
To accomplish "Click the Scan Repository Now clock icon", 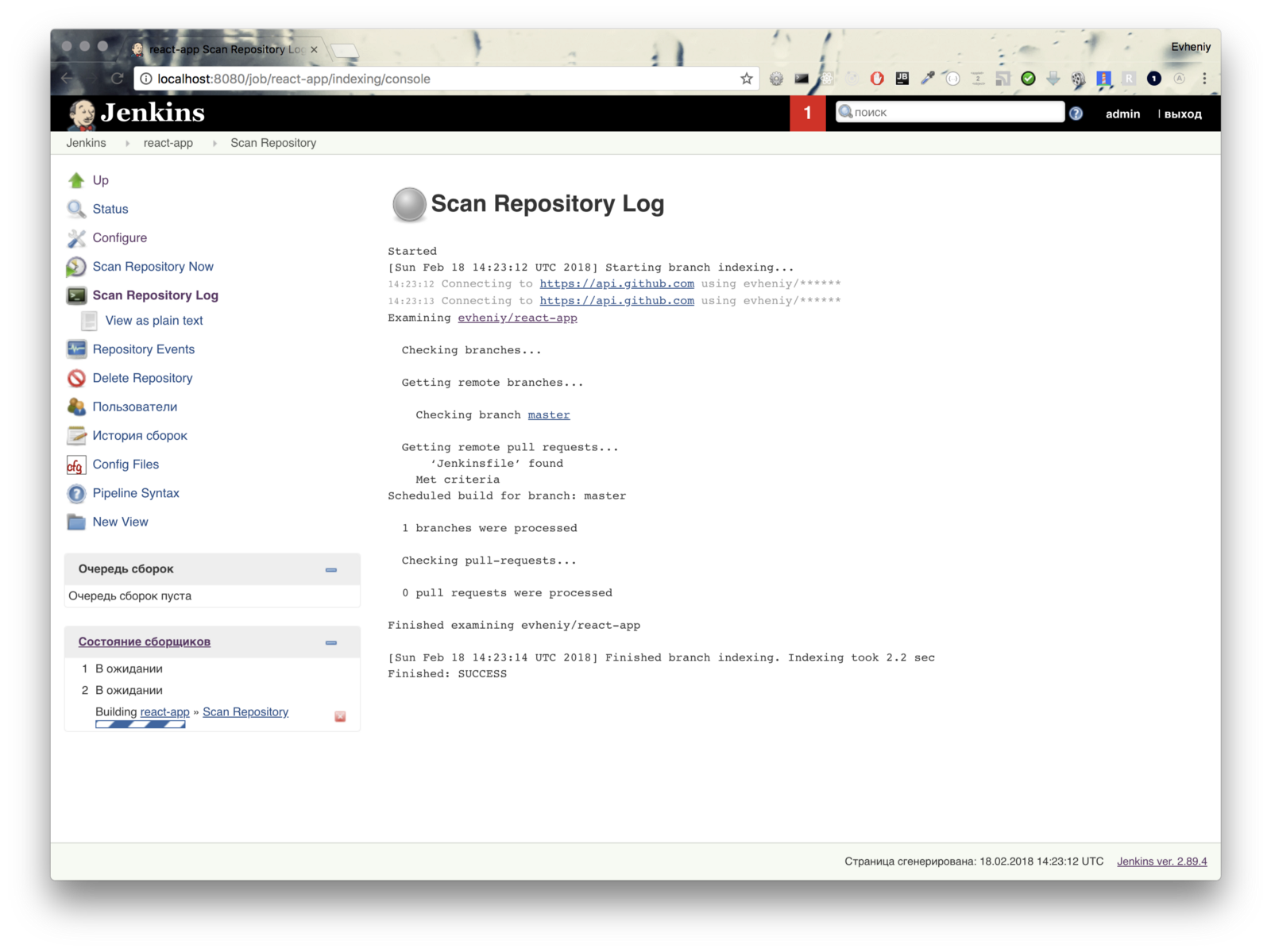I will coord(76,267).
